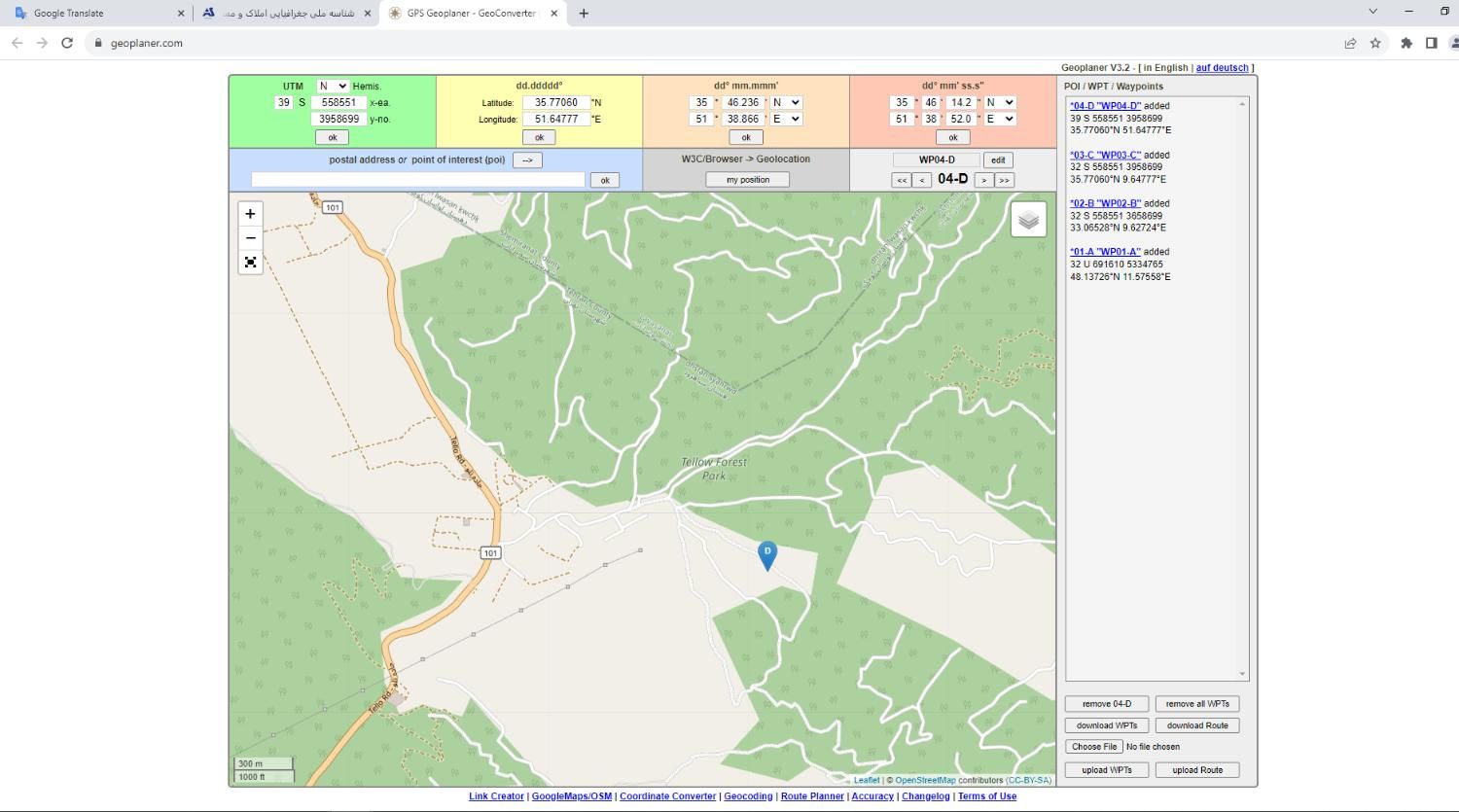The image size is (1459, 812).
Task: Switch to Google Translate tab
Action: (95, 14)
